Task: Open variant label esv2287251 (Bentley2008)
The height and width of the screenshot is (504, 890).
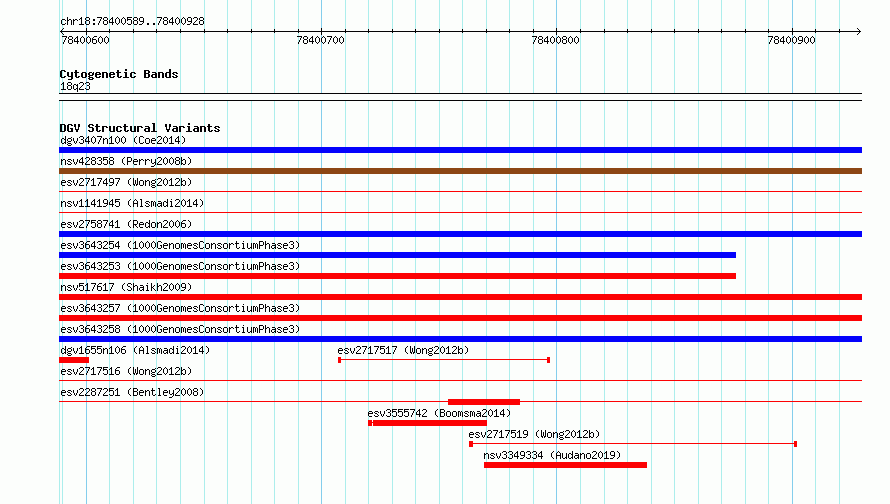Action: tap(132, 392)
